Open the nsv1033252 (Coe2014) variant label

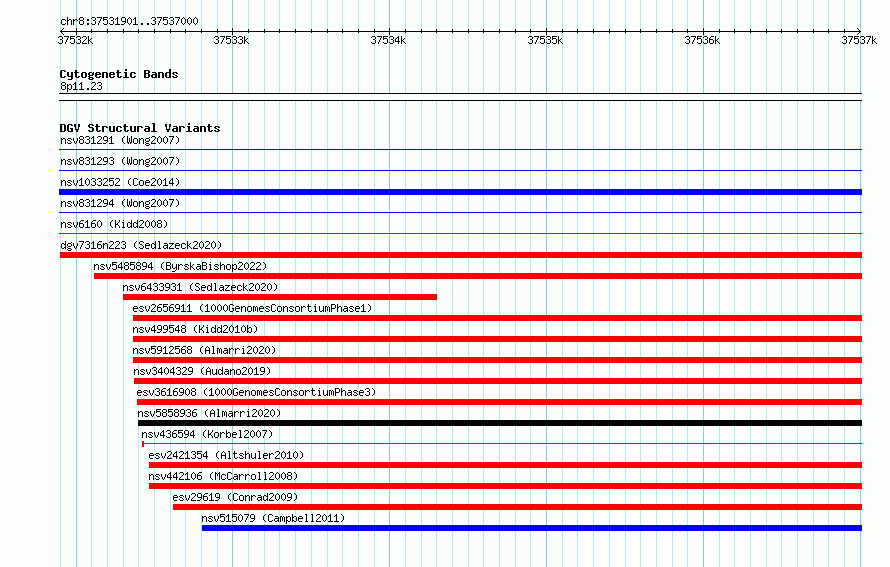120,182
